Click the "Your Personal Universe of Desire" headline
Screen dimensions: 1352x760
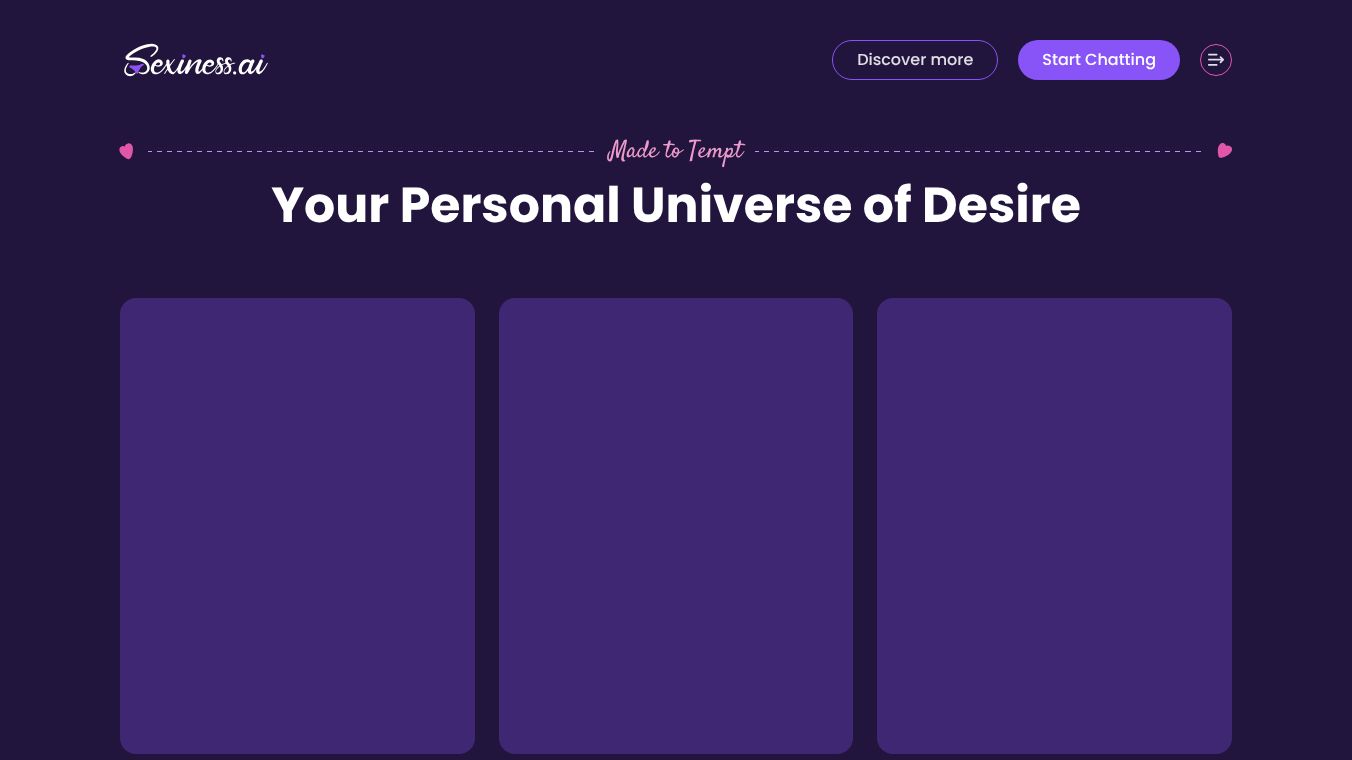click(676, 205)
